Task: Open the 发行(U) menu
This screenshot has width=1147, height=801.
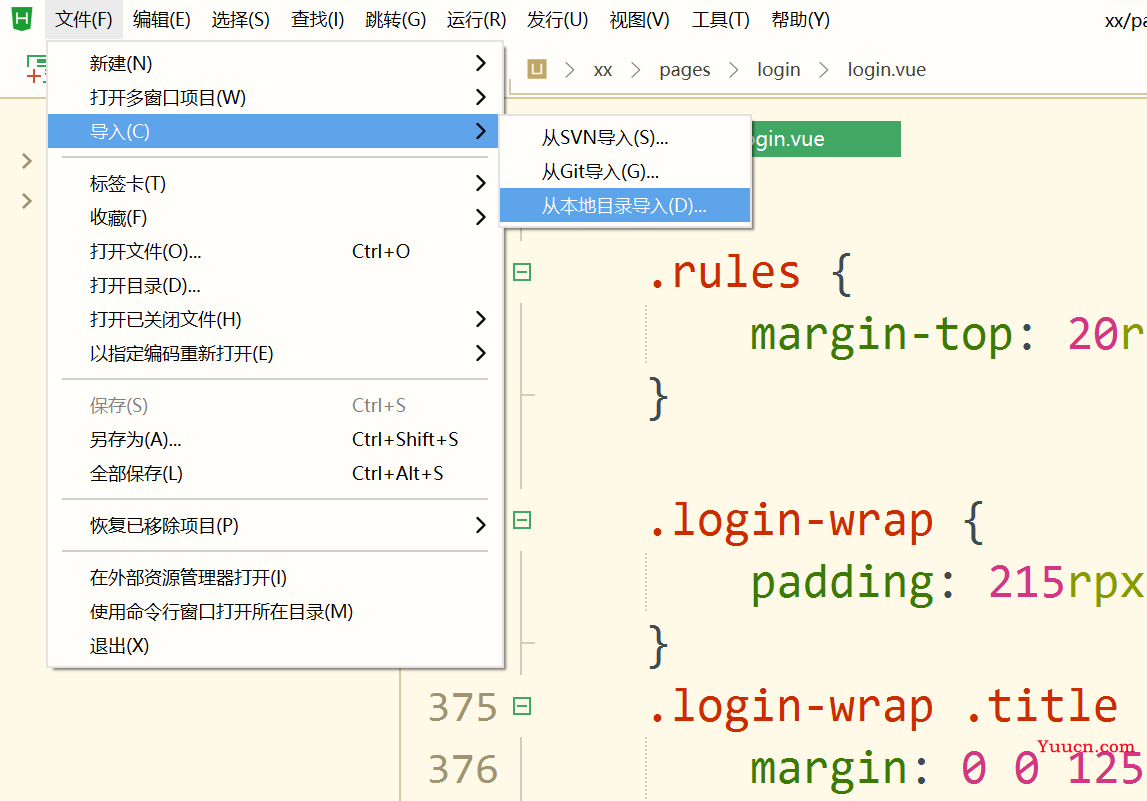Action: pyautogui.click(x=557, y=20)
